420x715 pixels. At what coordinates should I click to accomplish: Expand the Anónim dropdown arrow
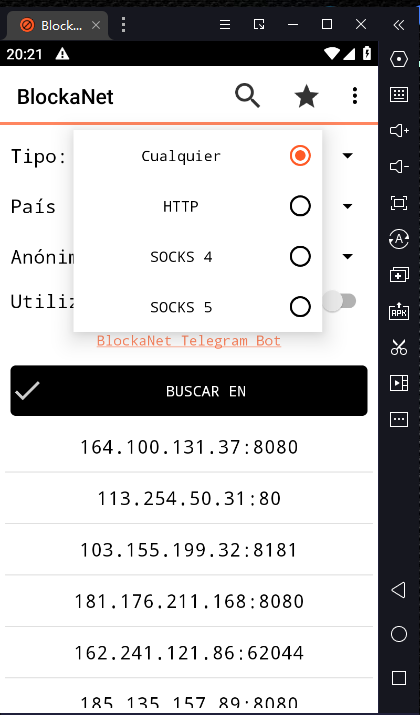347,256
